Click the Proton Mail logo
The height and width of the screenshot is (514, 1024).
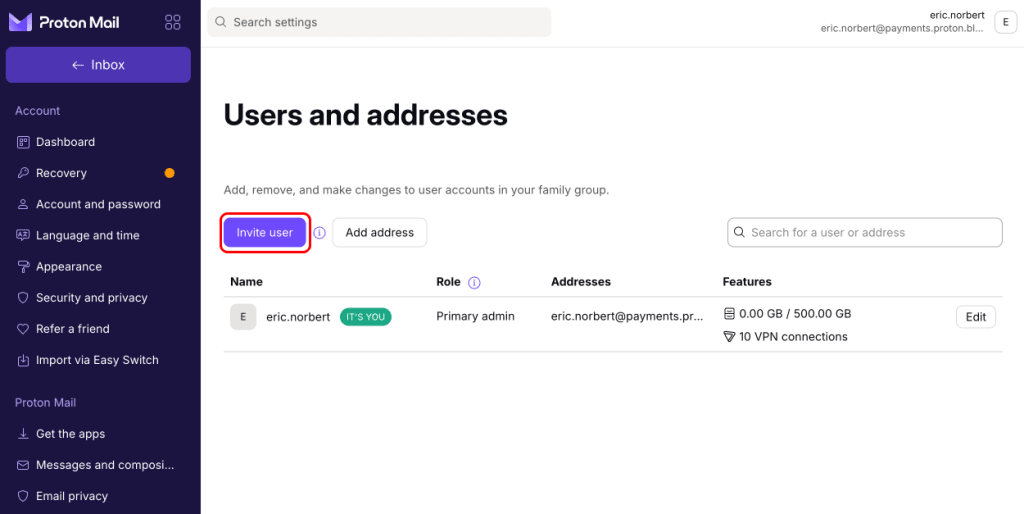pos(67,22)
